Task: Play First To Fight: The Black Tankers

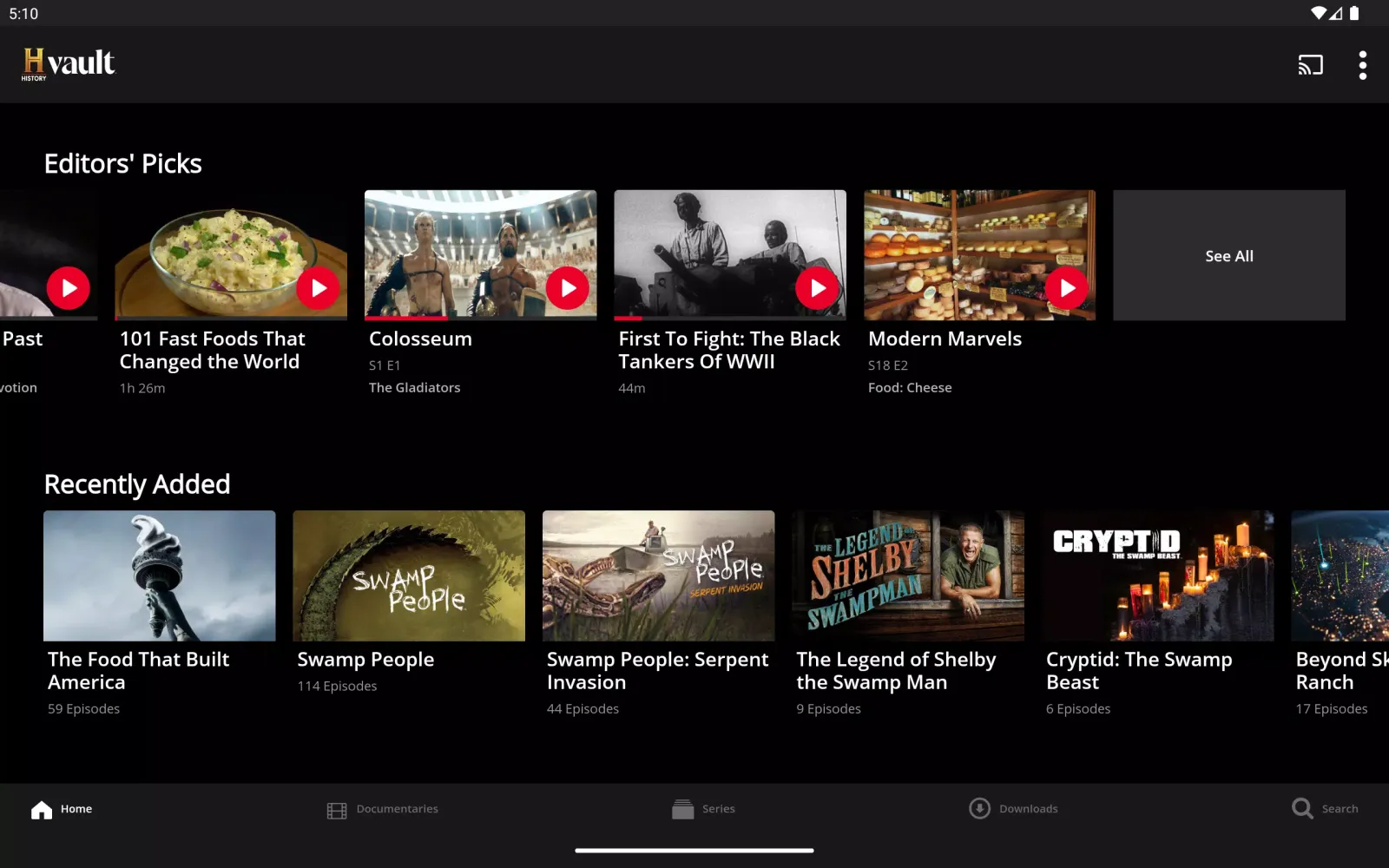Action: click(817, 288)
